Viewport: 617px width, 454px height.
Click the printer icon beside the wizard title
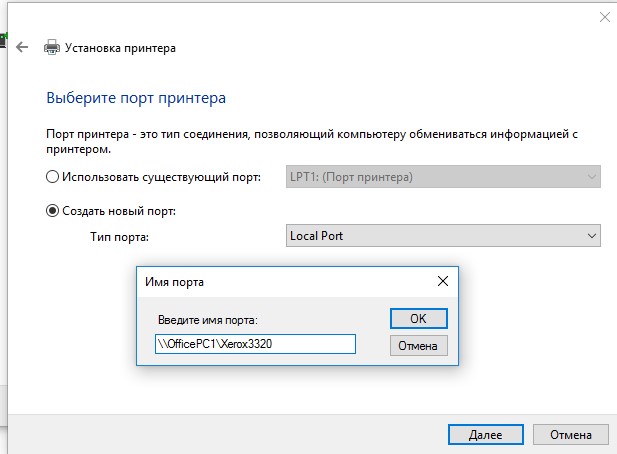pos(51,47)
